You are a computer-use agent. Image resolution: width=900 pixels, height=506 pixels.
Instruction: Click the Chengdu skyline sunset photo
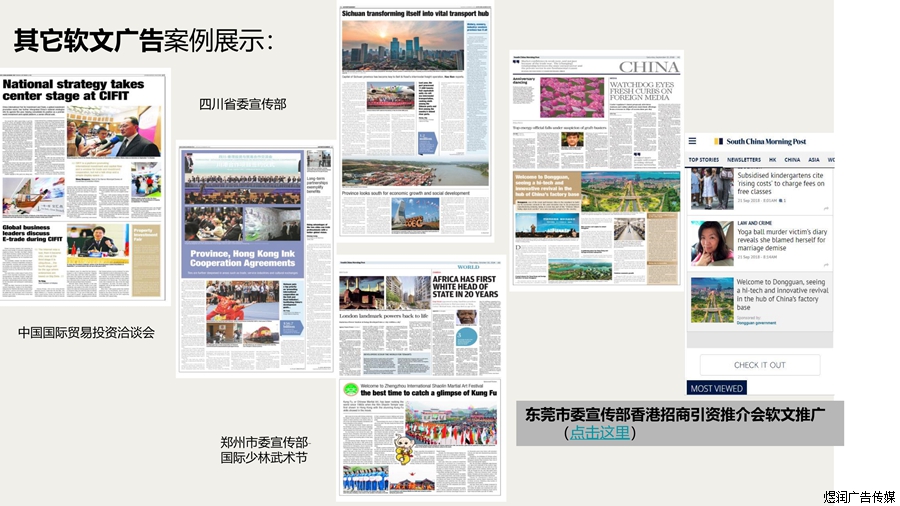(x=403, y=45)
